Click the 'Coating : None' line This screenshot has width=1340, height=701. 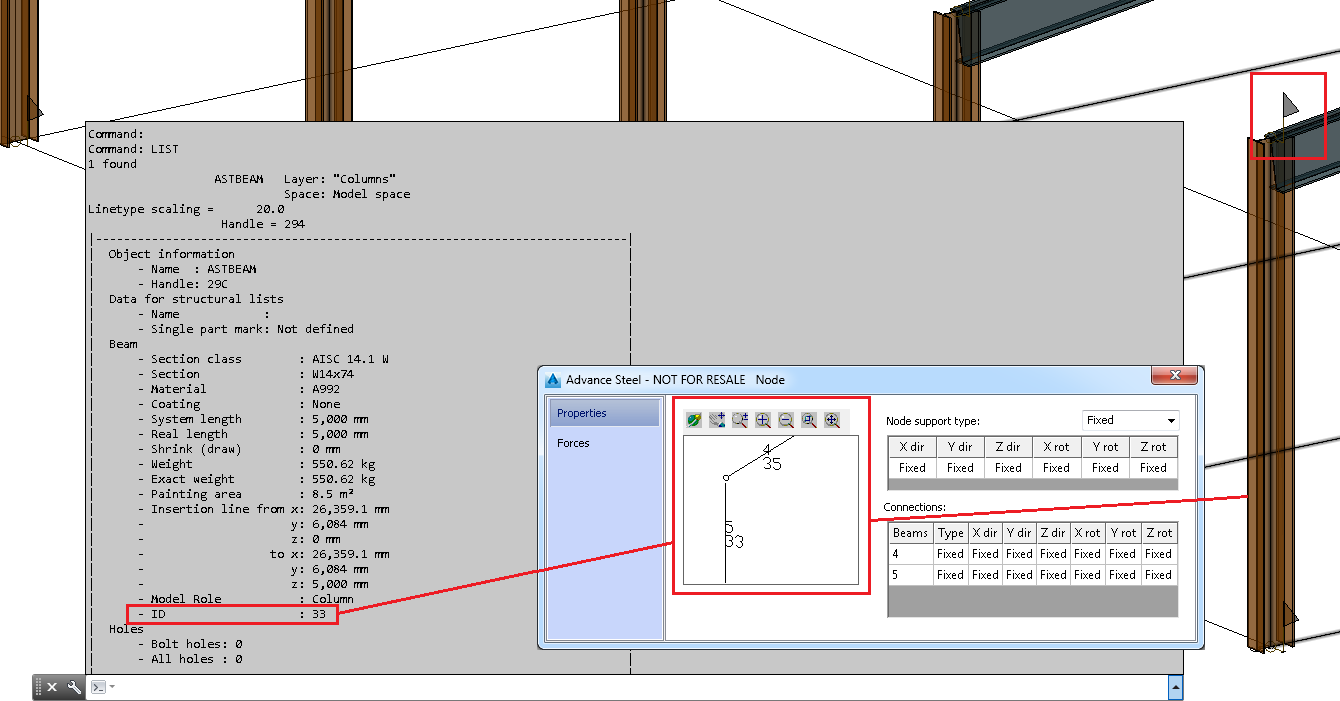point(238,404)
